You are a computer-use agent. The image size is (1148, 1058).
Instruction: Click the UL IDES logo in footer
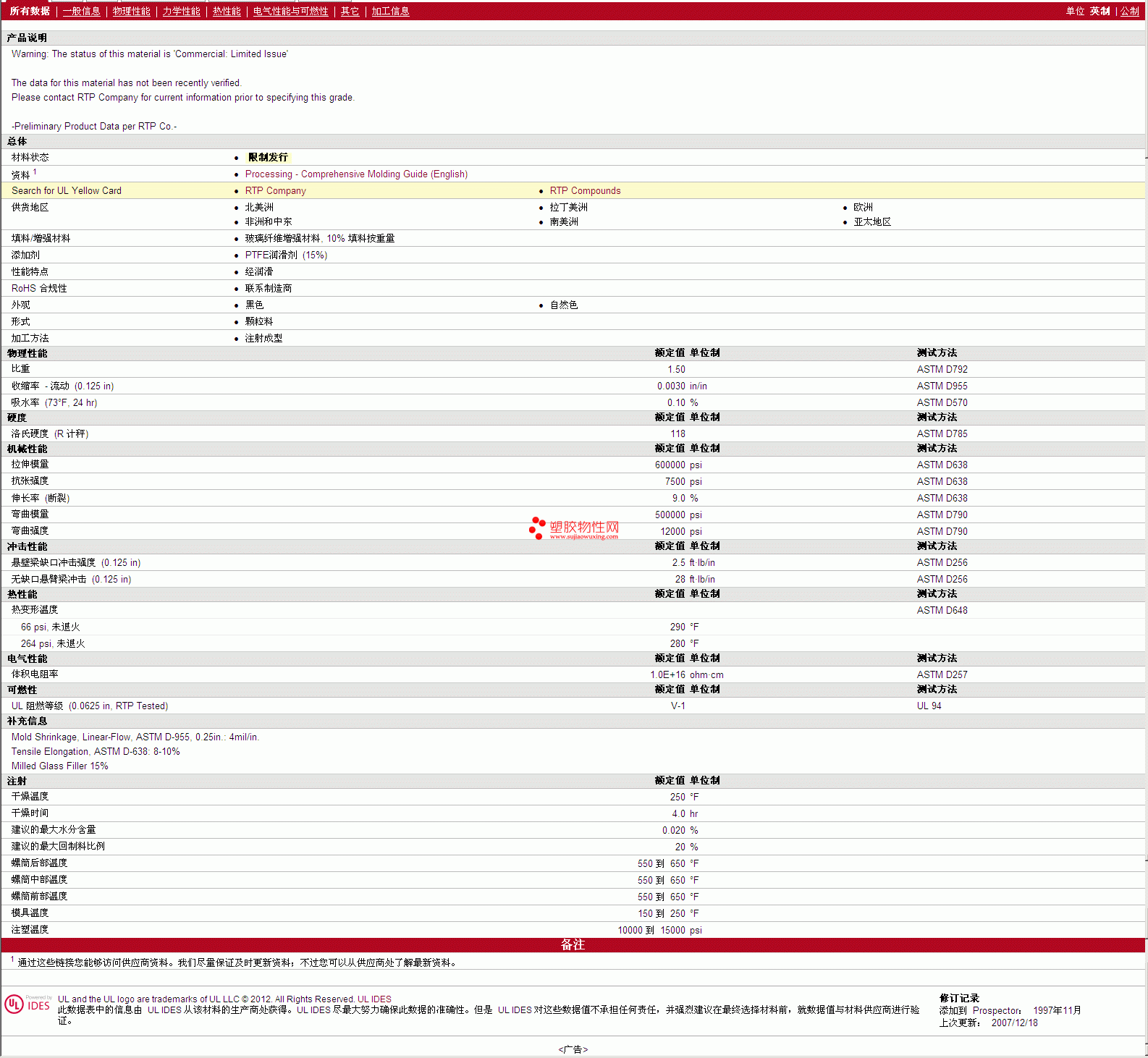tap(28, 1004)
